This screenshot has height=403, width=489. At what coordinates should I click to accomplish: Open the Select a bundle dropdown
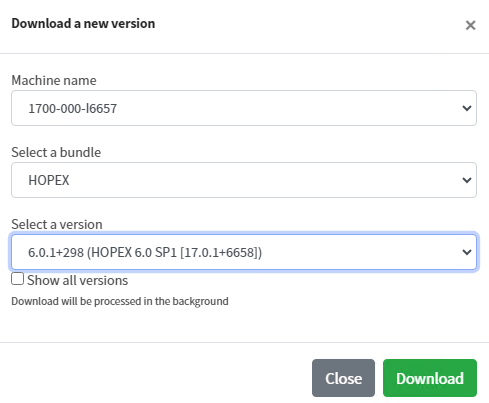coord(244,180)
